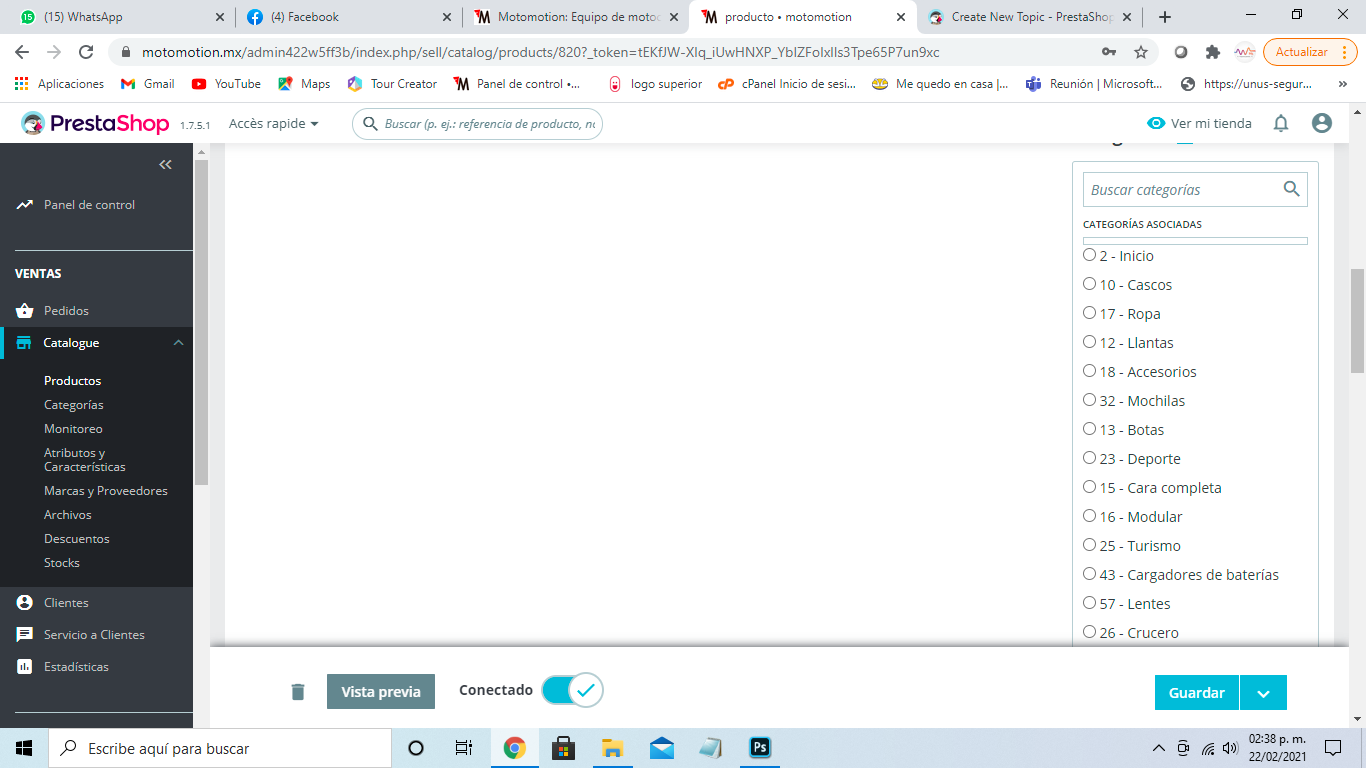Select the 17 - Ropa radio button

point(1090,313)
